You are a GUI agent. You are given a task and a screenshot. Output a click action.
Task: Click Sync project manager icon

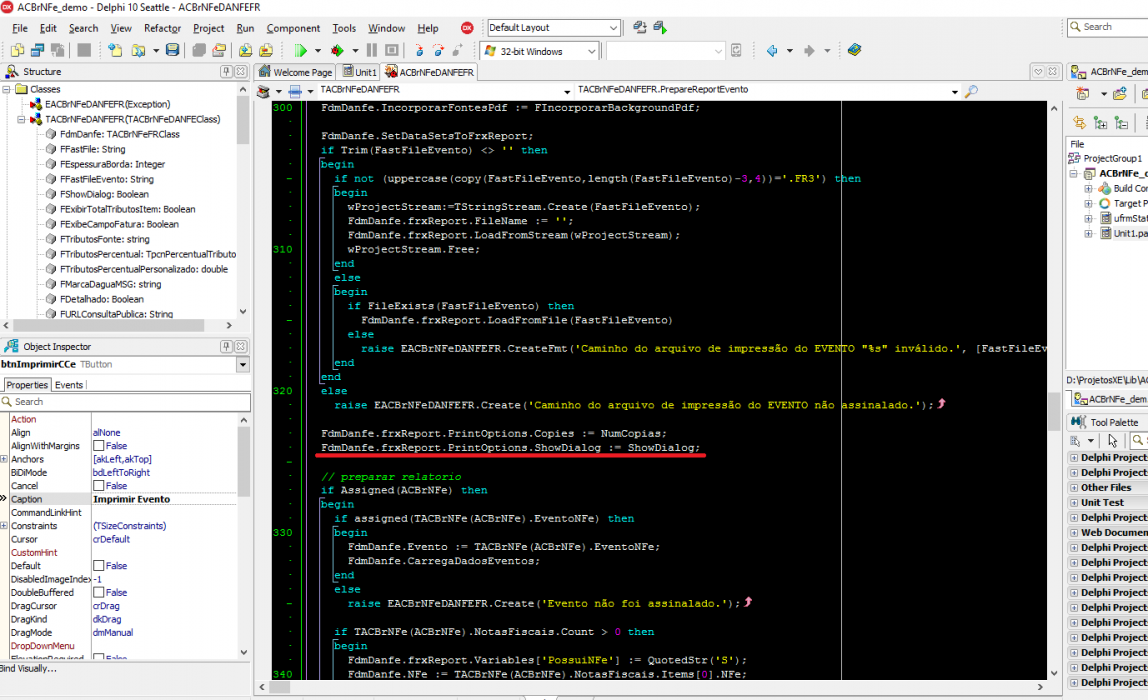tap(1079, 123)
